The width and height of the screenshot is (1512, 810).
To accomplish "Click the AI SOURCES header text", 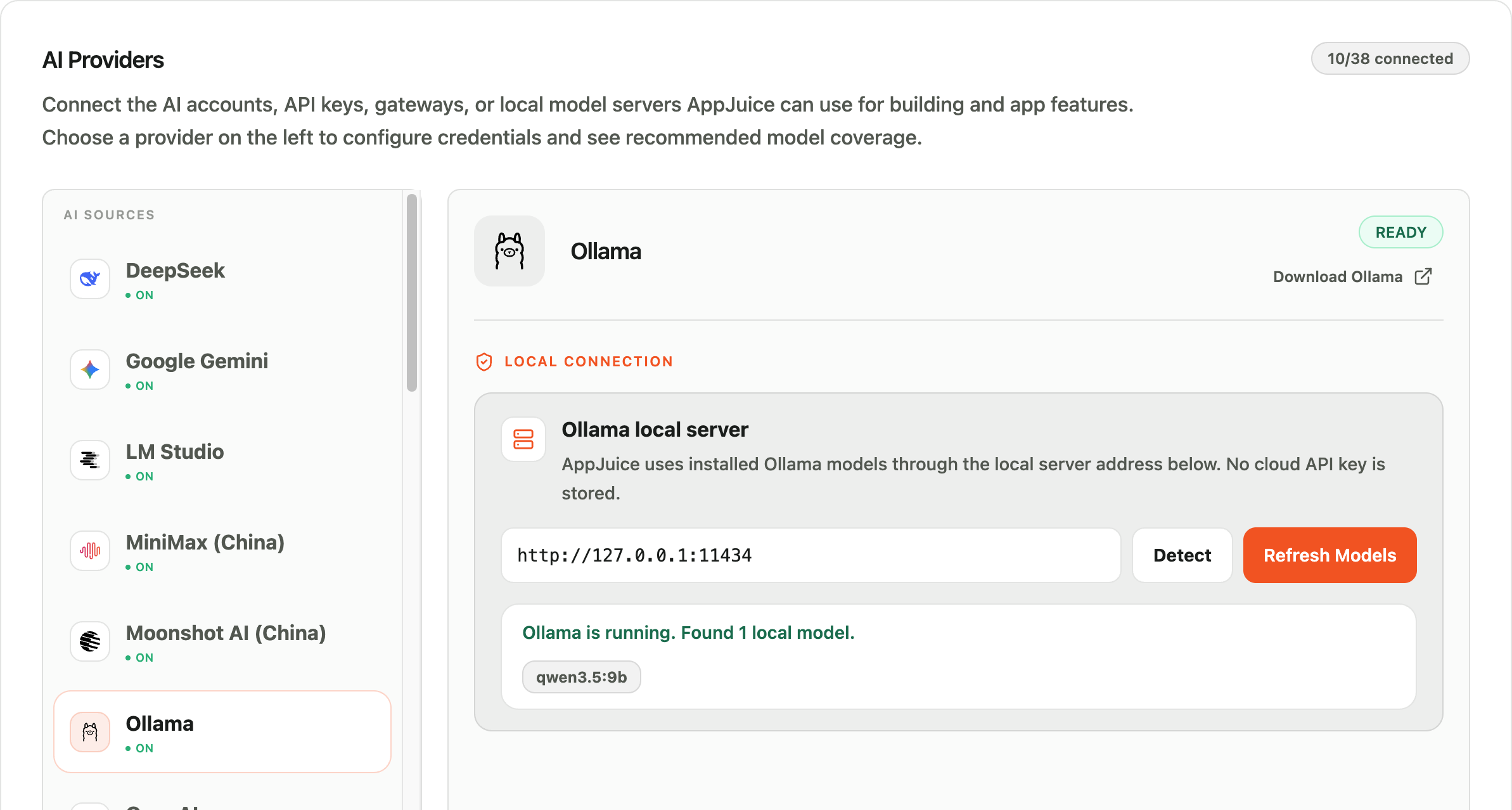I will click(109, 215).
